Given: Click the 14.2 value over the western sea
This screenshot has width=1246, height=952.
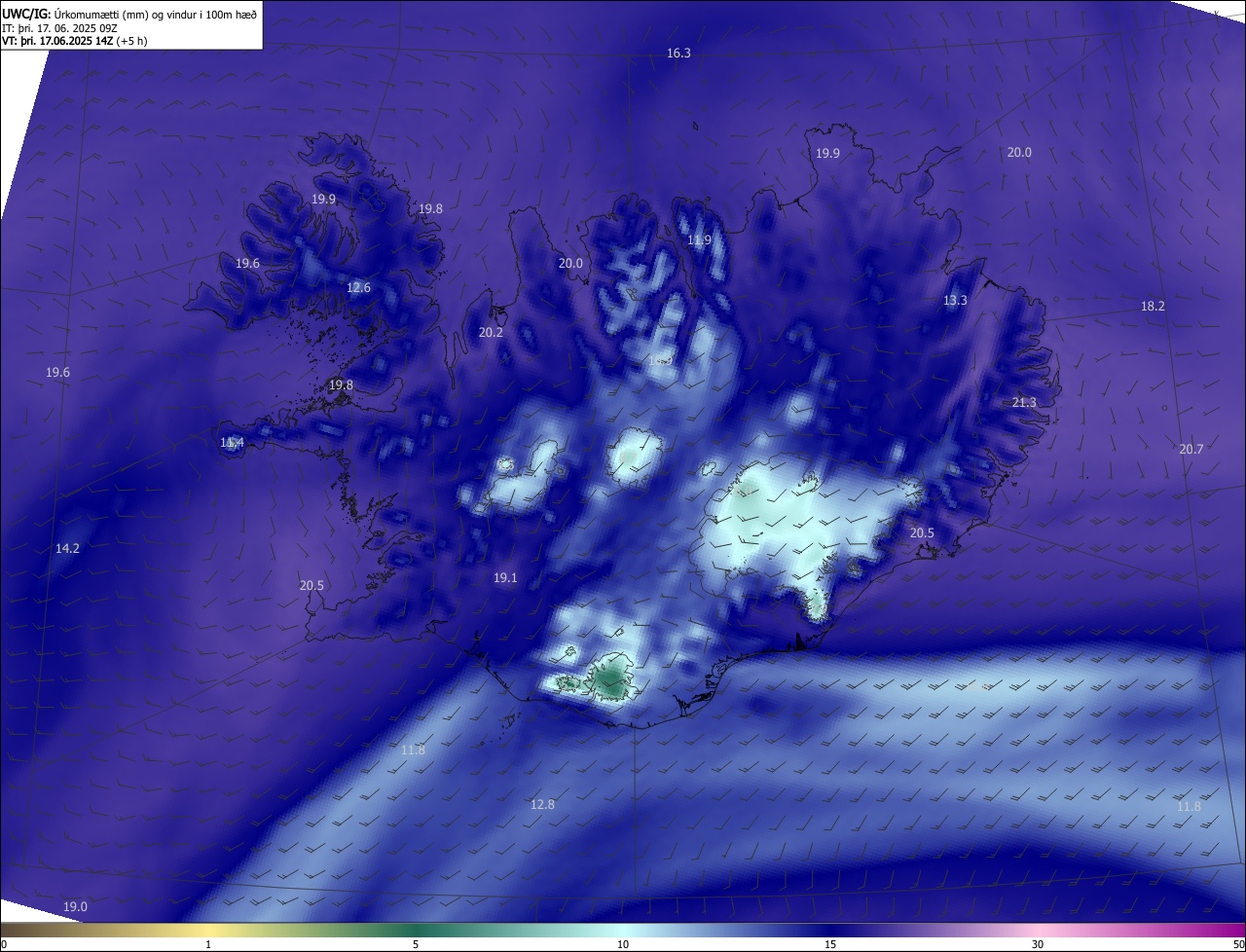Looking at the screenshot, I should click(67, 549).
